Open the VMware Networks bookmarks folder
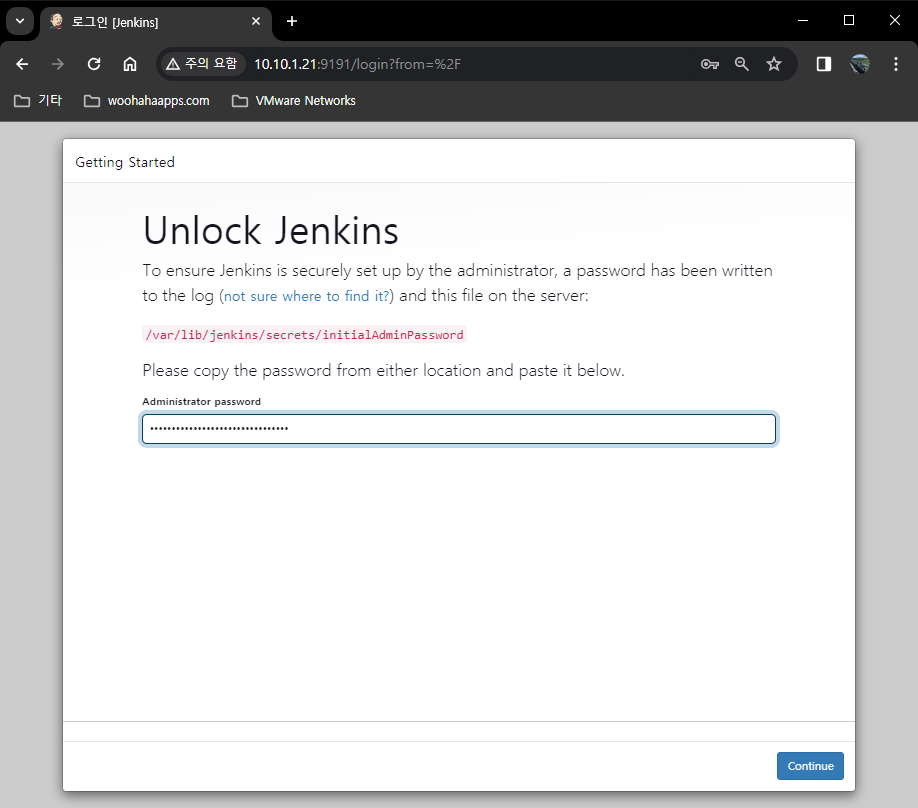Image resolution: width=918 pixels, height=808 pixels. coord(294,101)
